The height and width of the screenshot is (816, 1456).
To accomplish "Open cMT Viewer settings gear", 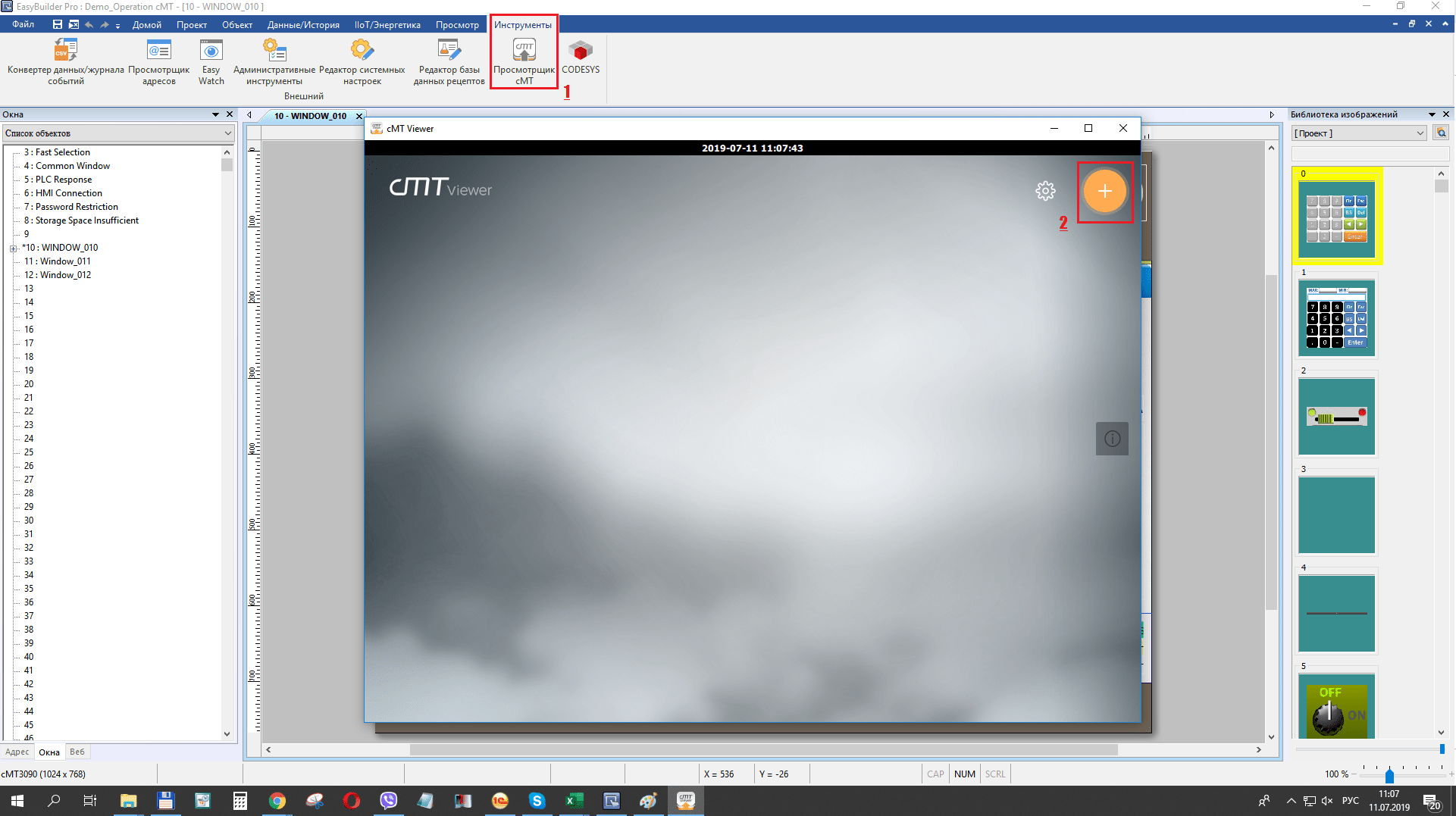I will tap(1045, 191).
